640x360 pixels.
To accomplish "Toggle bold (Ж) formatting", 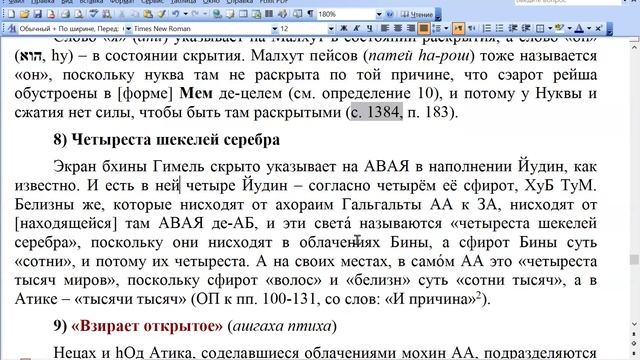I will click(344, 29).
